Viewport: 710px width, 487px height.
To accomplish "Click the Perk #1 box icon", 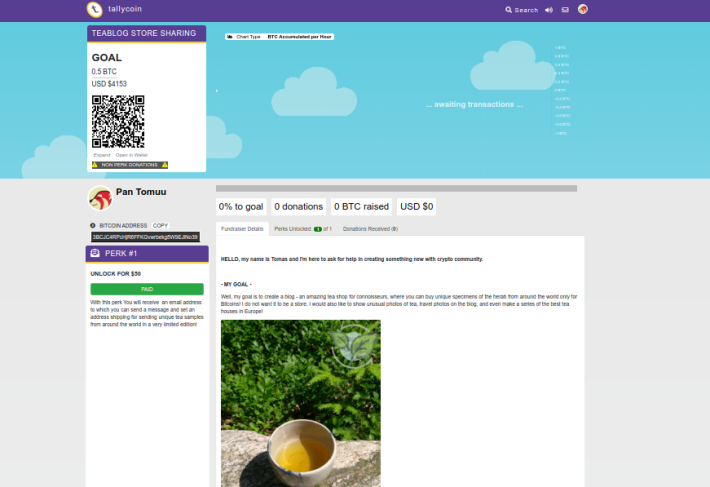I will click(x=95, y=253).
